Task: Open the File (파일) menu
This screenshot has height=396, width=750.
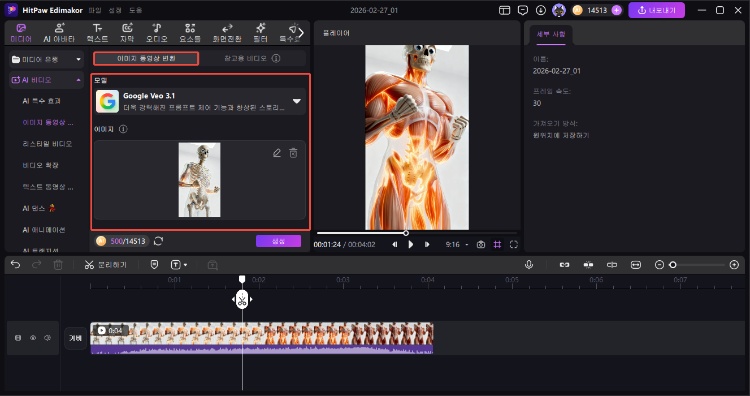Action: point(95,10)
